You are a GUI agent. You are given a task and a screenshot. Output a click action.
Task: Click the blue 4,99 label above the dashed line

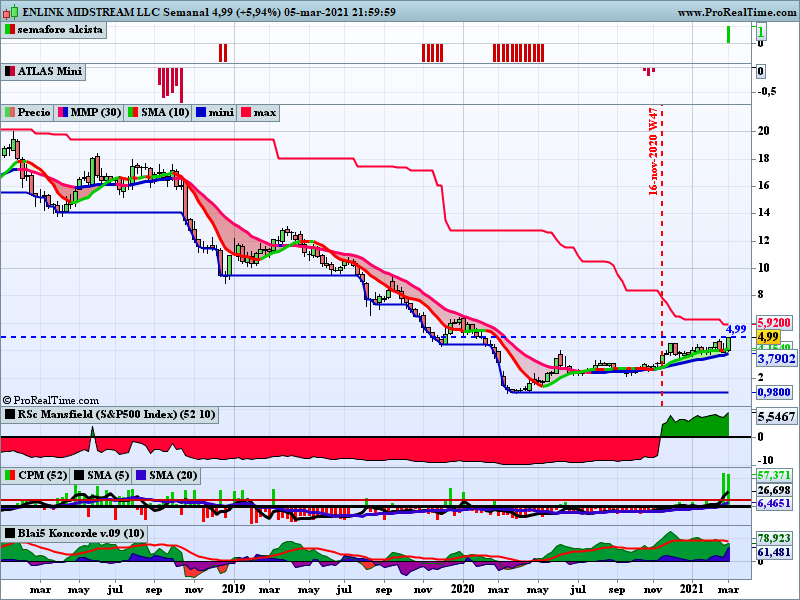tap(736, 329)
